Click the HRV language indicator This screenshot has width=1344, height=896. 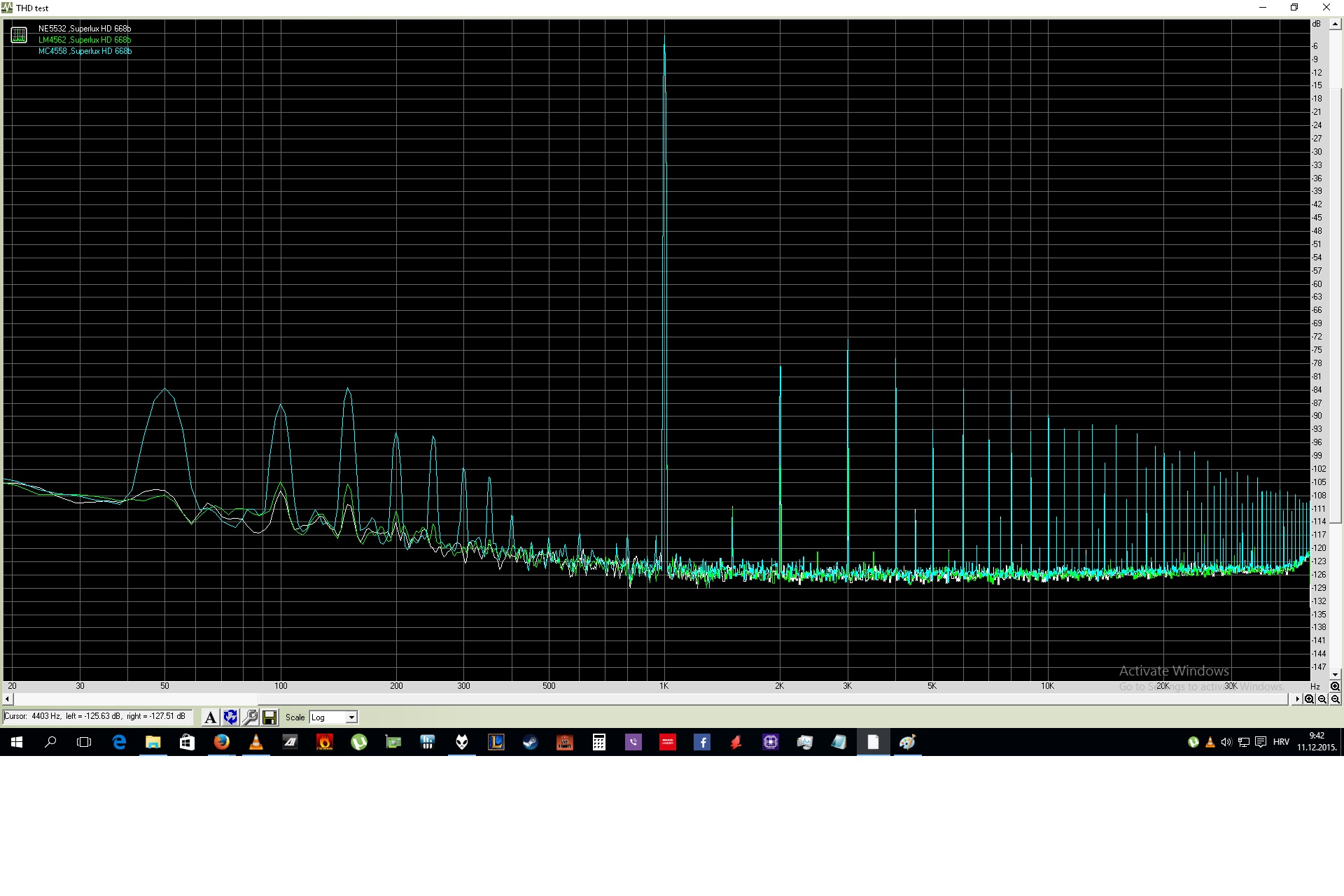(x=1281, y=742)
